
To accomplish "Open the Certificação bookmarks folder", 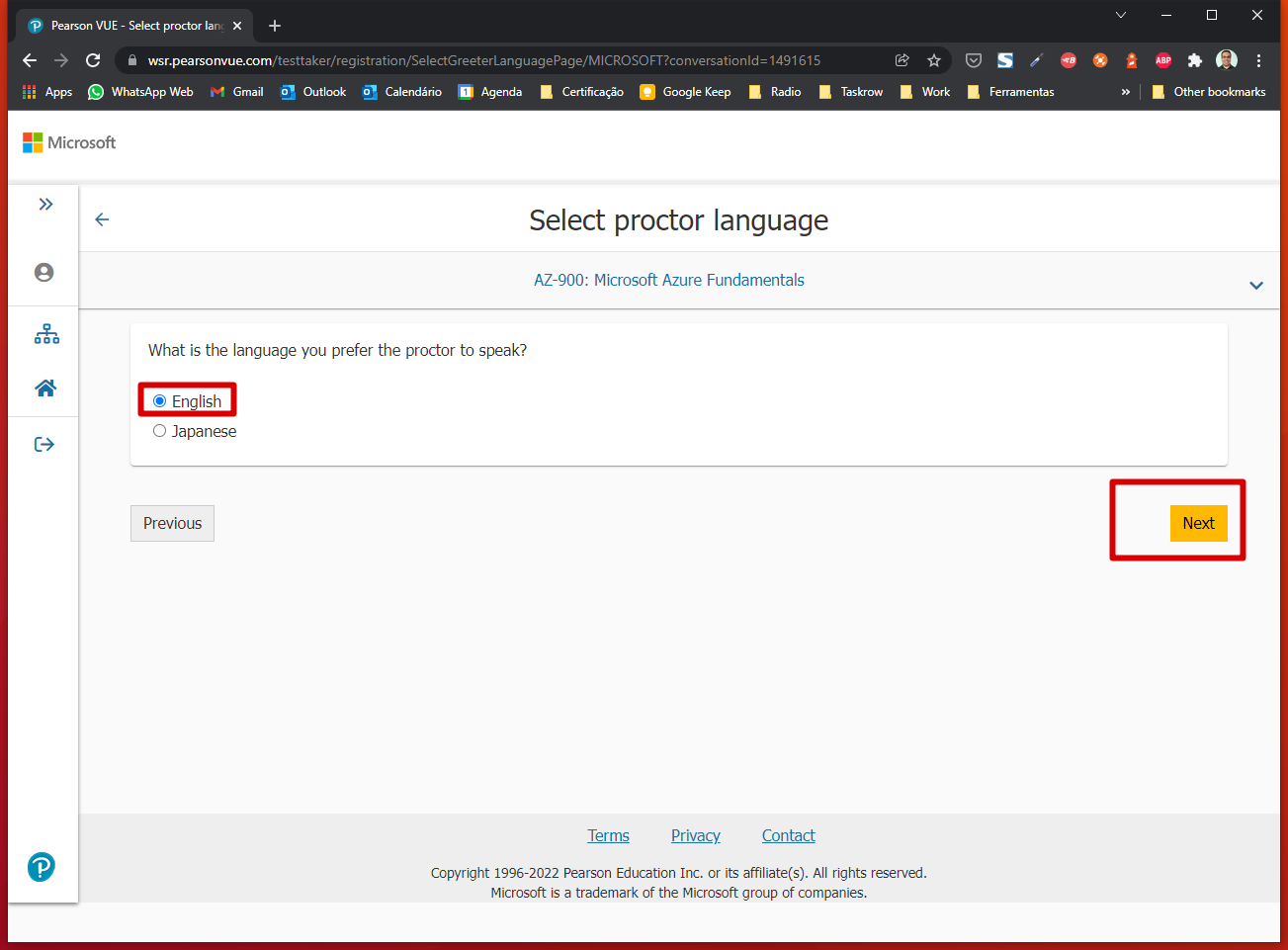I will pyautogui.click(x=582, y=92).
